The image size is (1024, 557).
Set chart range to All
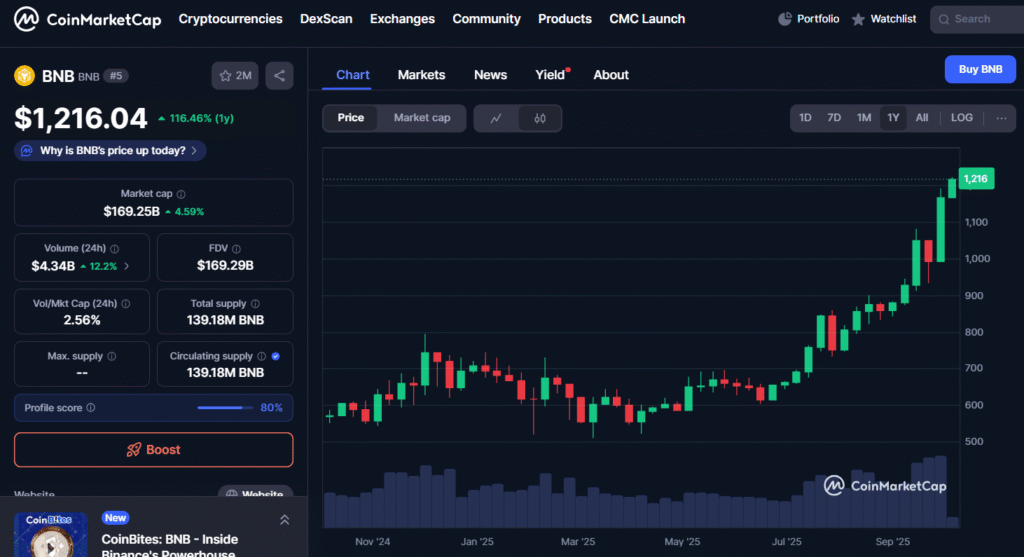[921, 118]
